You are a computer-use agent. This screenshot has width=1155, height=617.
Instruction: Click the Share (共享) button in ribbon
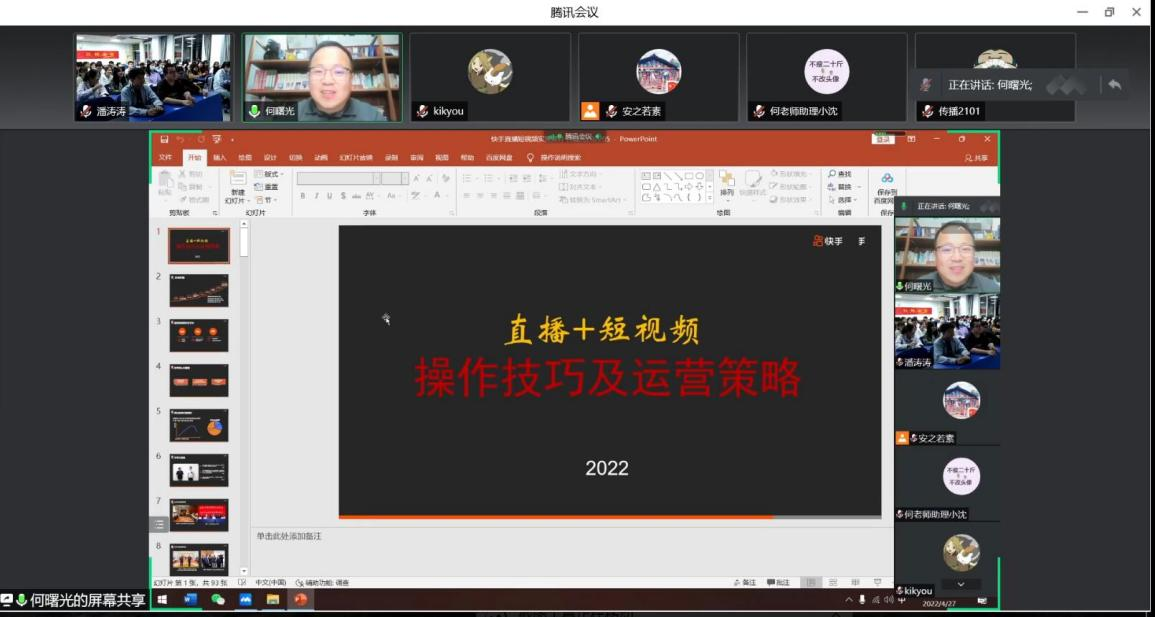[976, 158]
